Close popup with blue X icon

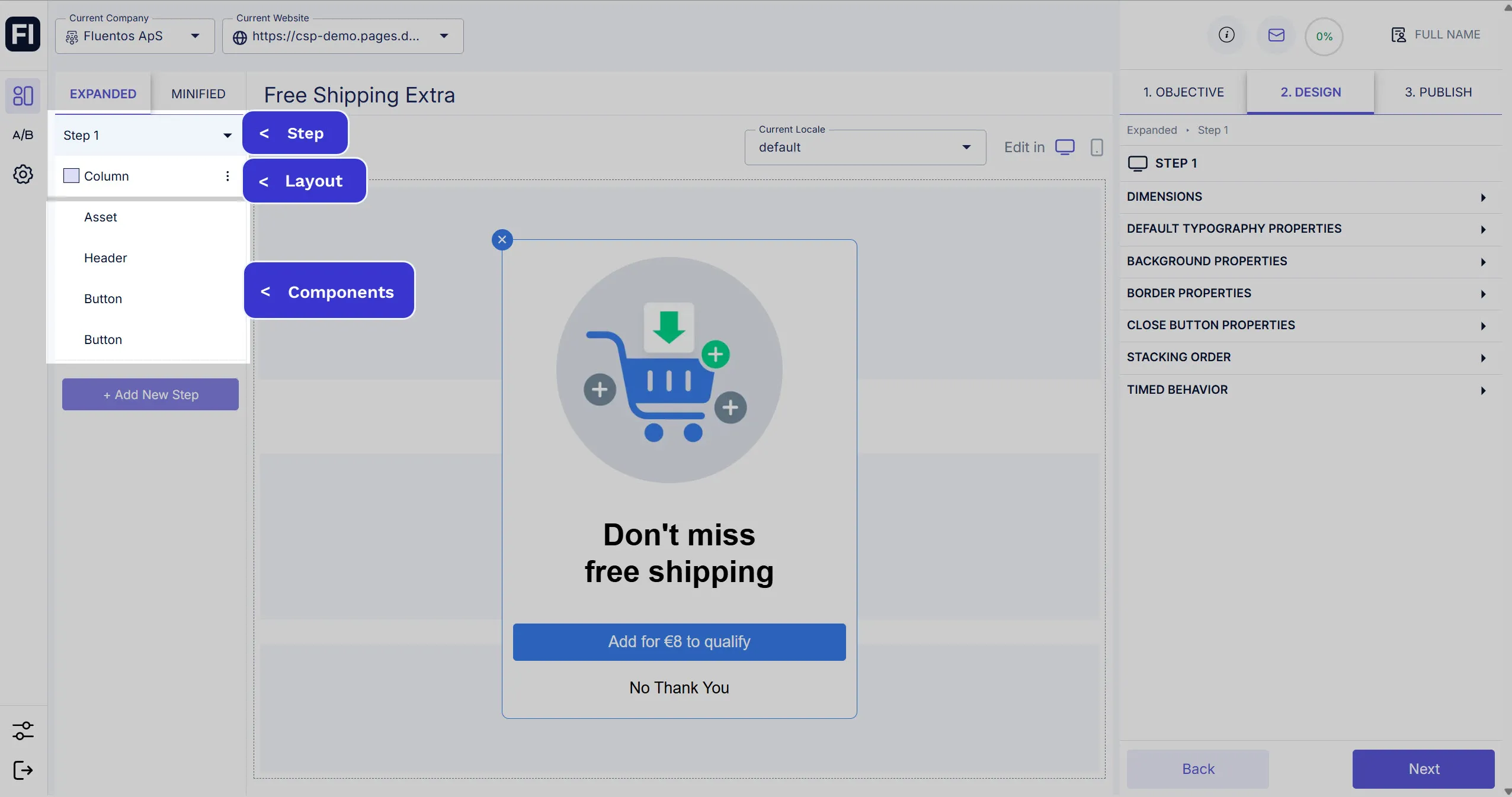pyautogui.click(x=502, y=240)
